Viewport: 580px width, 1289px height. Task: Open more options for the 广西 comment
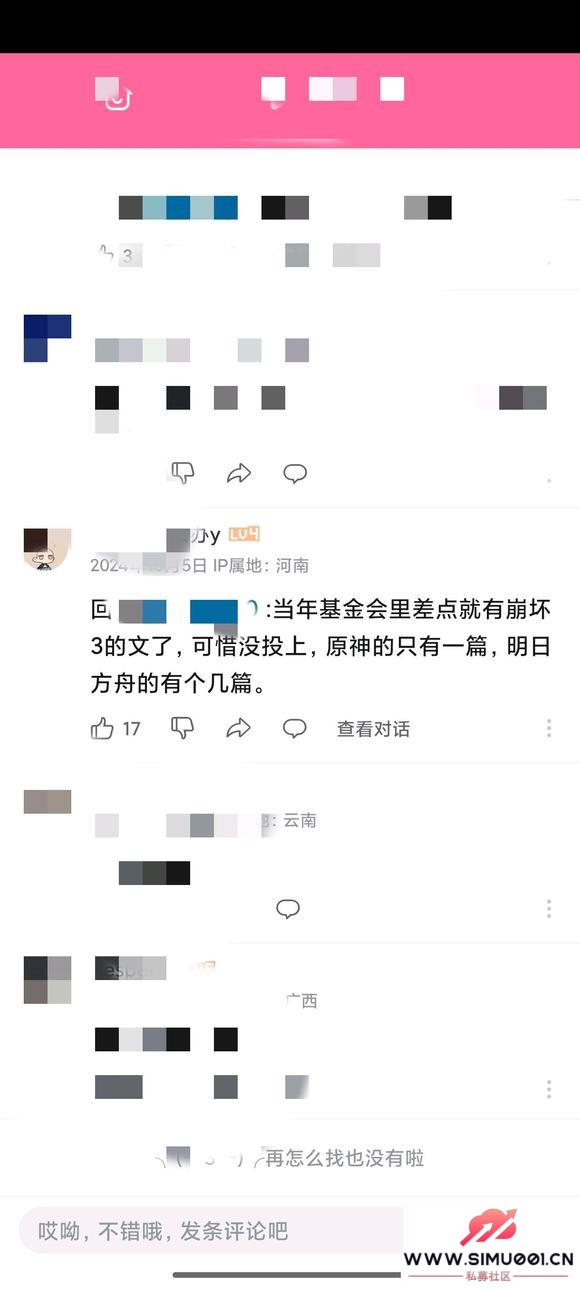click(x=549, y=1088)
